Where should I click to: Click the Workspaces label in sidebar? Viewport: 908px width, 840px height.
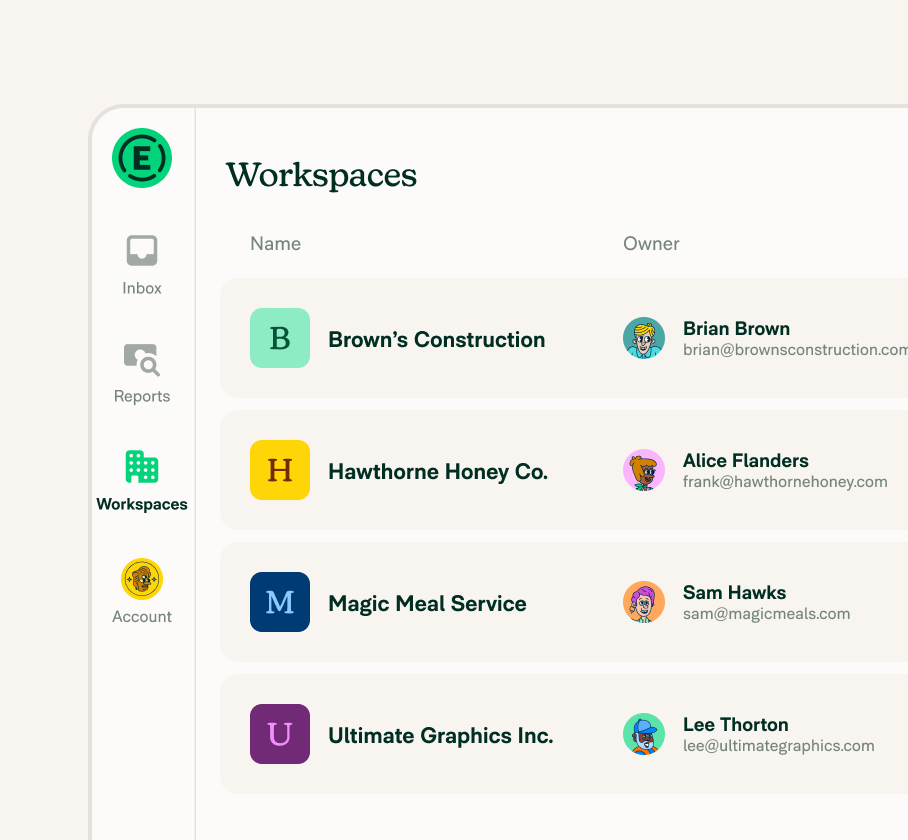[x=142, y=504]
